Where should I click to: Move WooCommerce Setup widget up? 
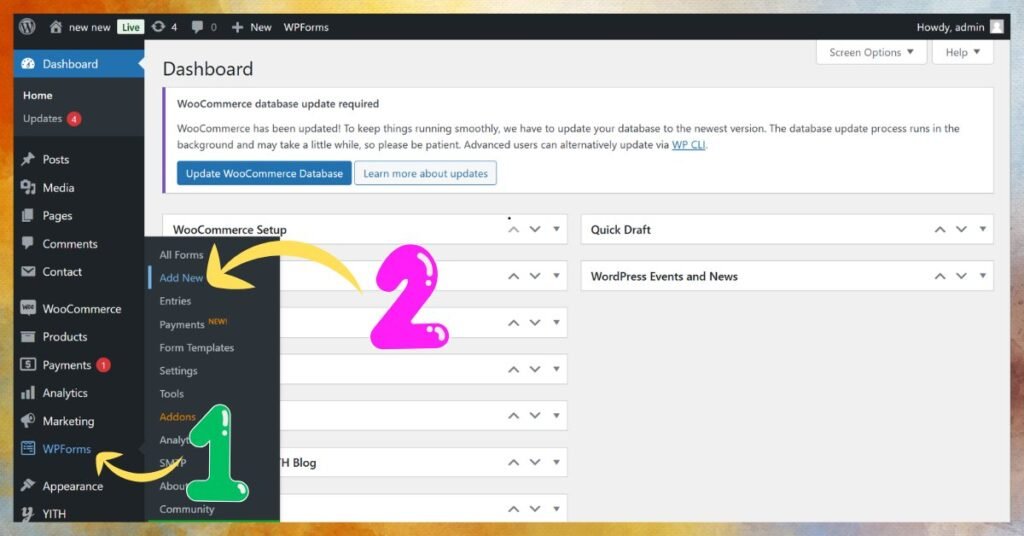click(x=513, y=229)
